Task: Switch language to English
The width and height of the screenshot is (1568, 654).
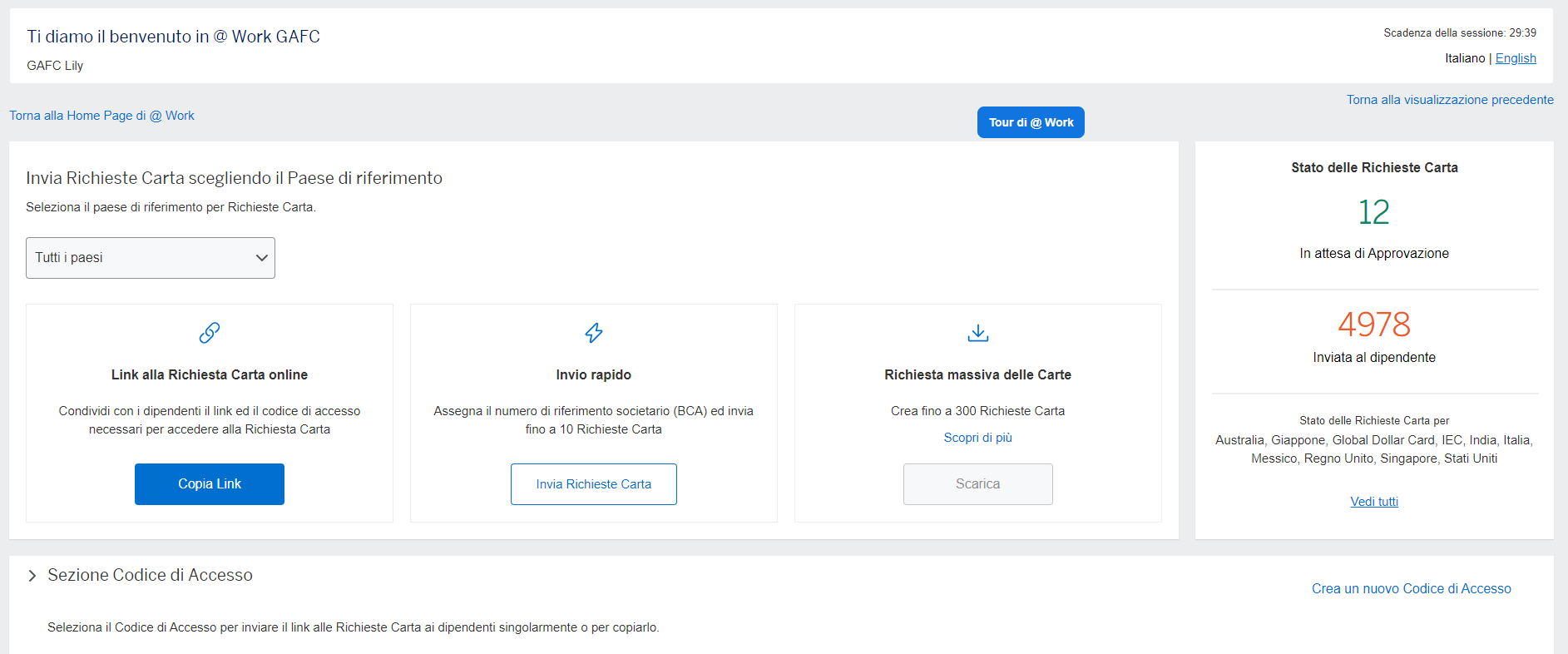Action: [1516, 58]
